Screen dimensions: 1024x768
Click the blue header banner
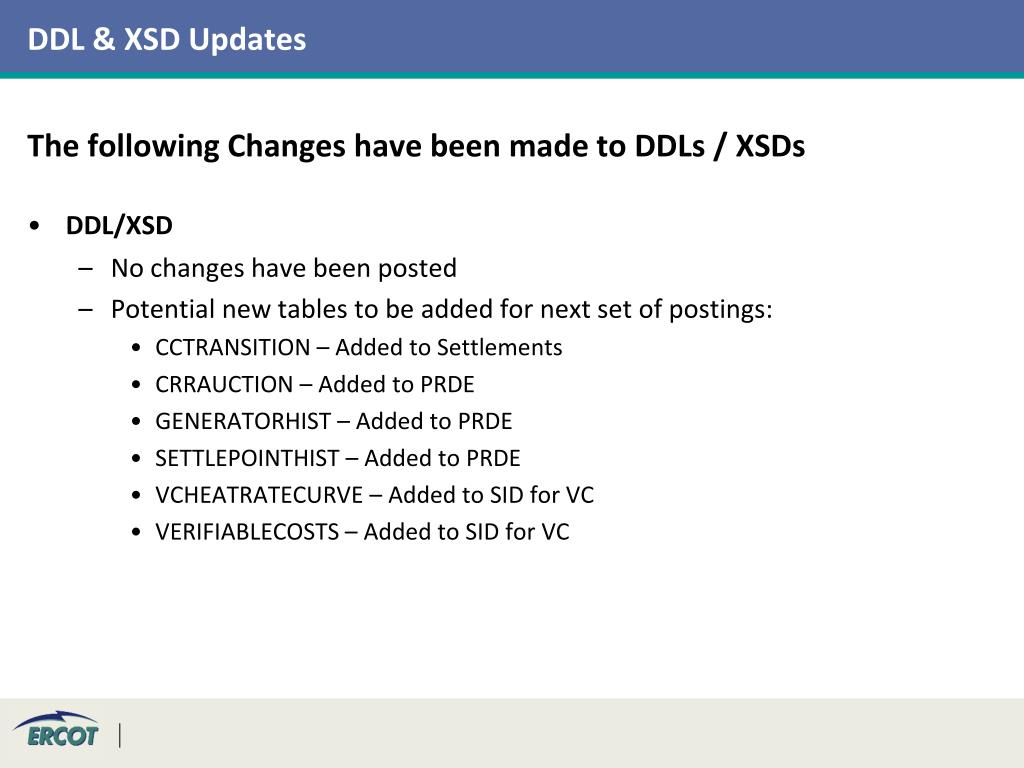pyautogui.click(x=512, y=38)
